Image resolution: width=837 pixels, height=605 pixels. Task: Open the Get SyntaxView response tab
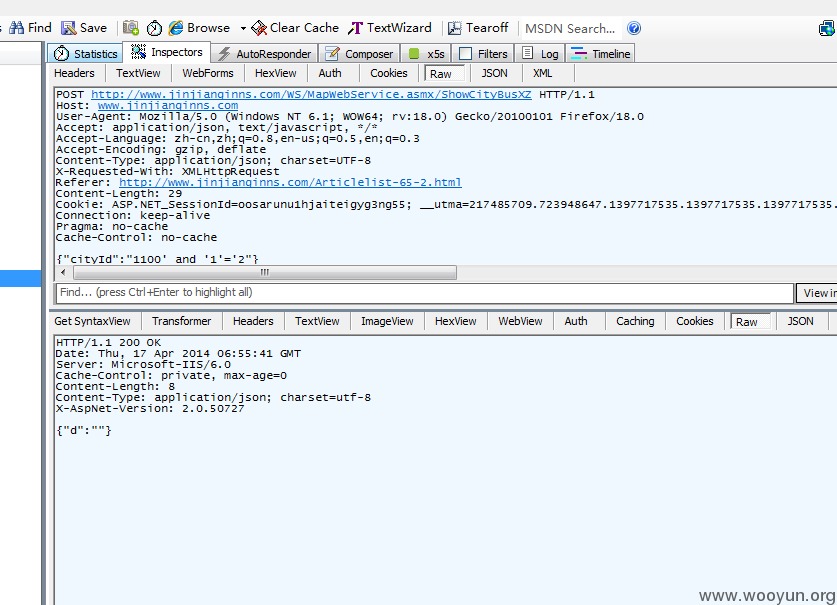pos(92,321)
